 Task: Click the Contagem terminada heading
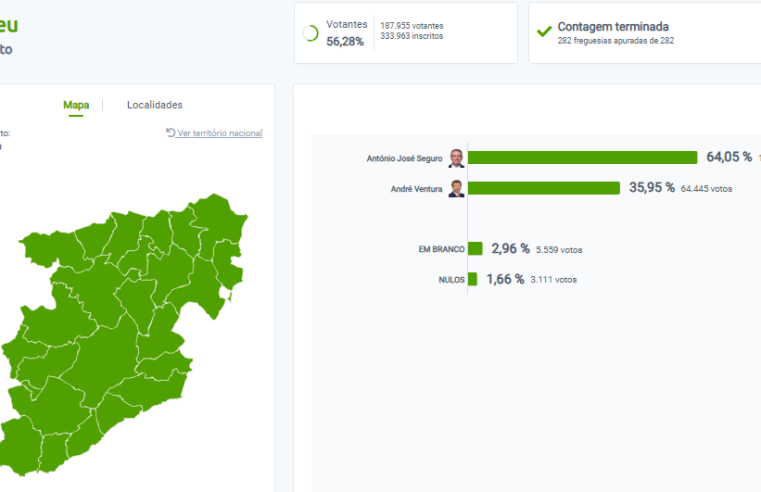[613, 27]
